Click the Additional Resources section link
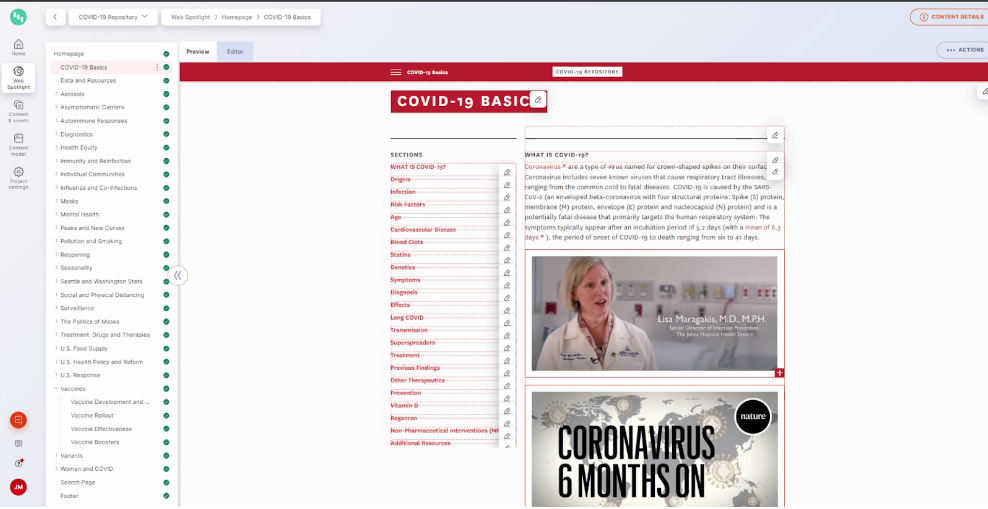 click(420, 443)
